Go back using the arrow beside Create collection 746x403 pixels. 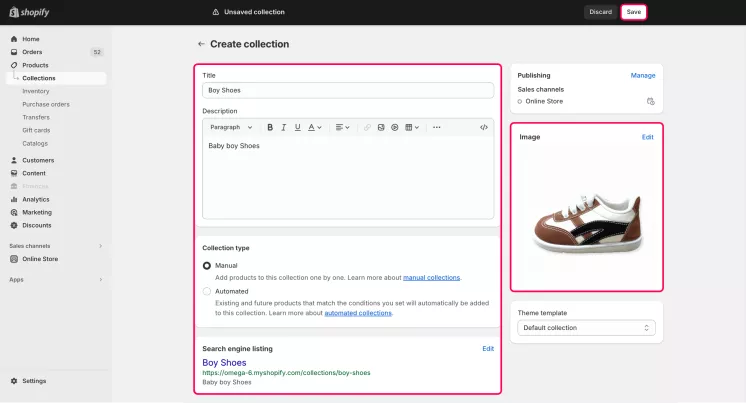[201, 44]
